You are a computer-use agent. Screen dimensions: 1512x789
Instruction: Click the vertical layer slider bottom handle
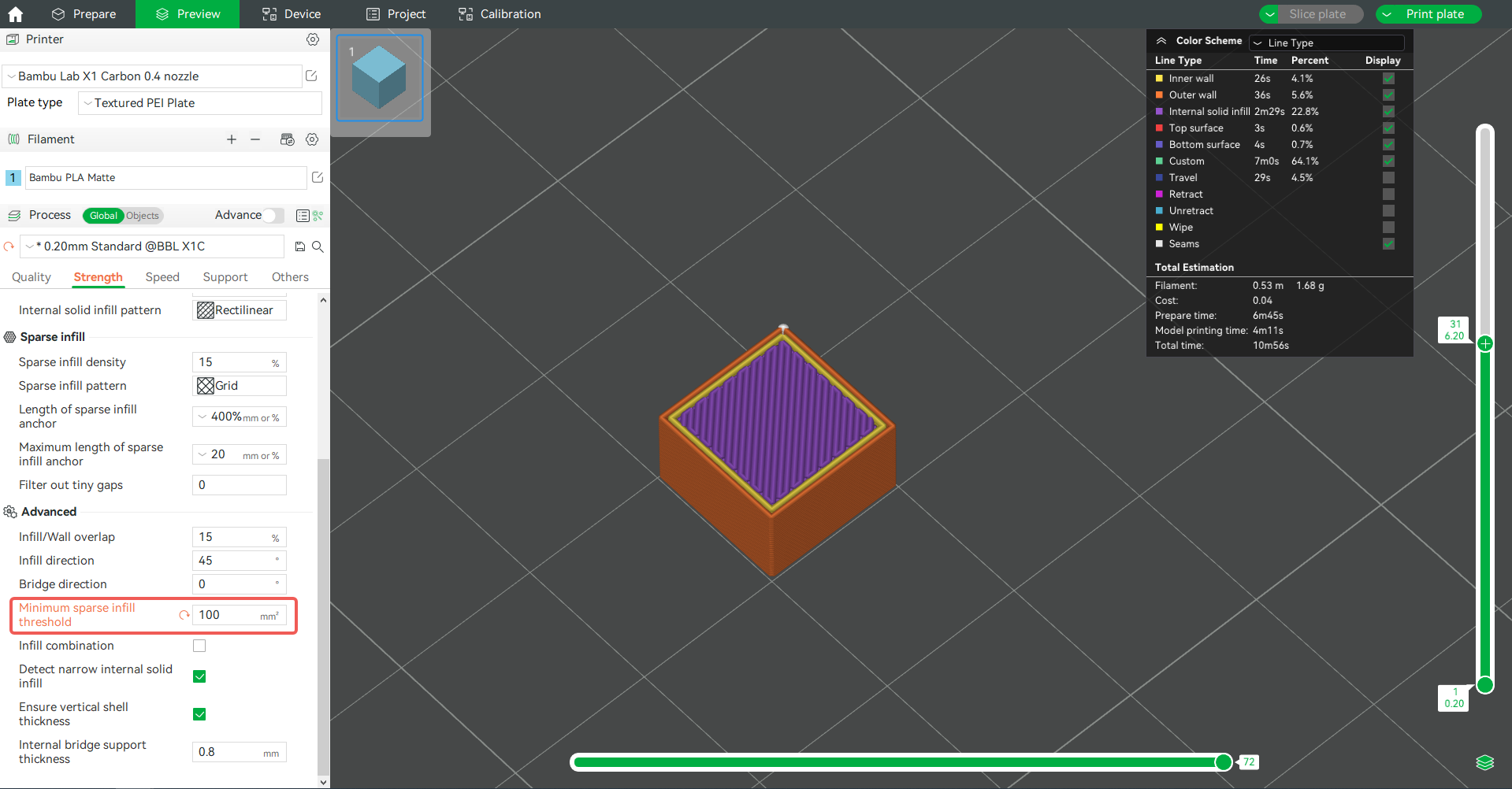[x=1485, y=684]
